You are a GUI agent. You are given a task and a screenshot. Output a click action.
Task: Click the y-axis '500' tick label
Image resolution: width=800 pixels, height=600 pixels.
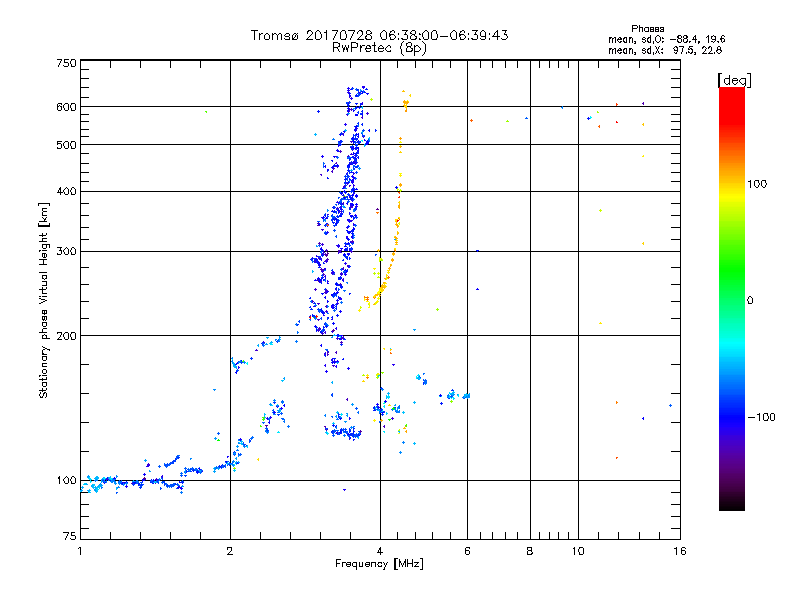(66, 145)
